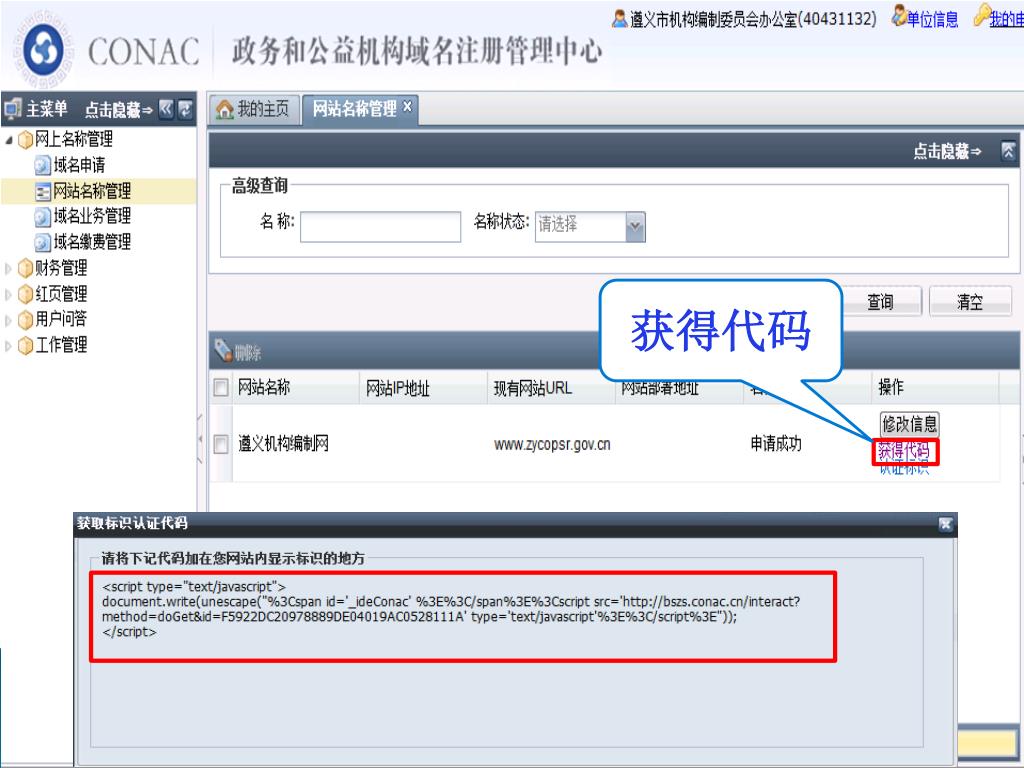Click the main menu panel icon
This screenshot has height=768, width=1024.
tap(13, 108)
